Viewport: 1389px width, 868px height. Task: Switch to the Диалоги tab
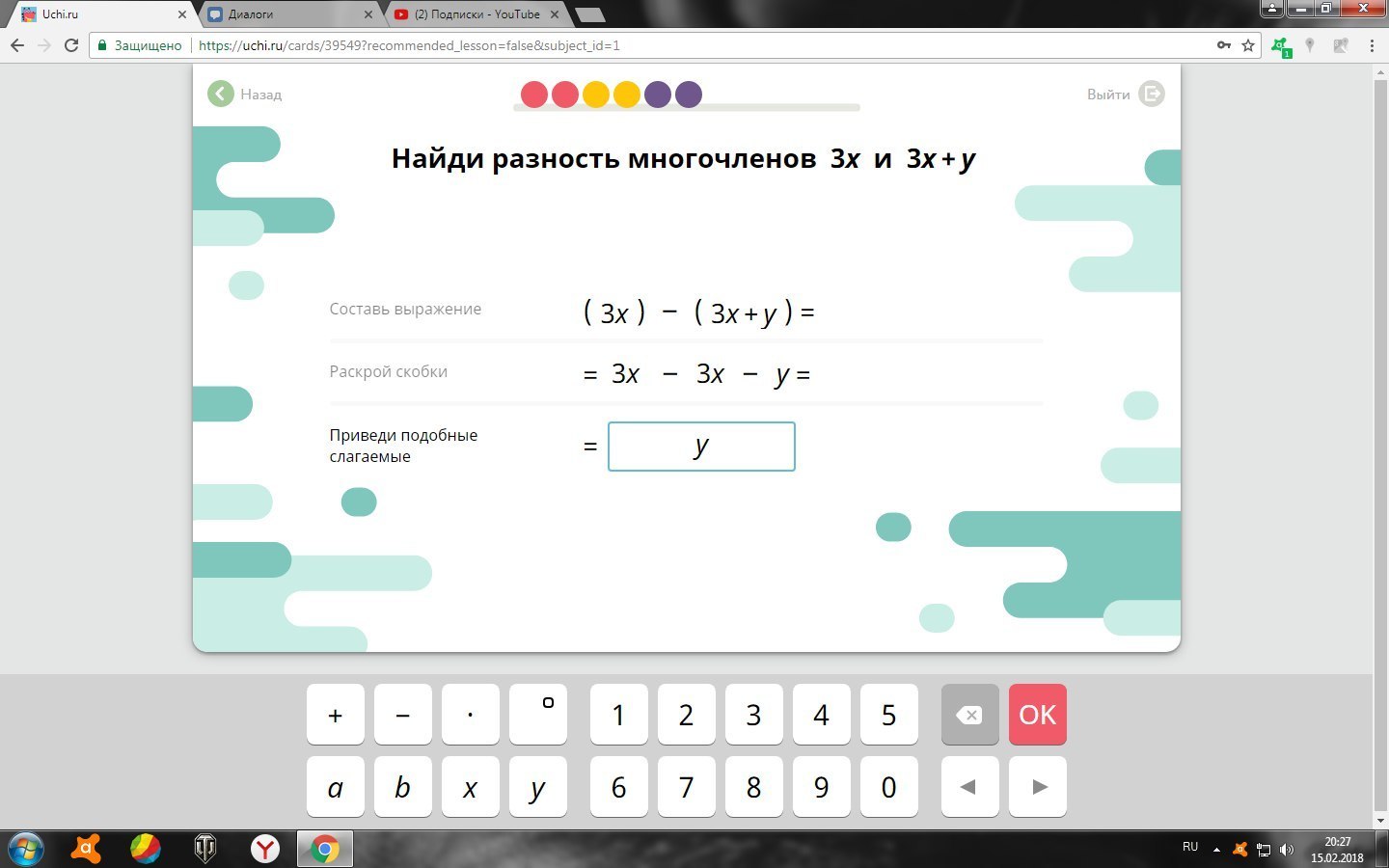tap(288, 14)
